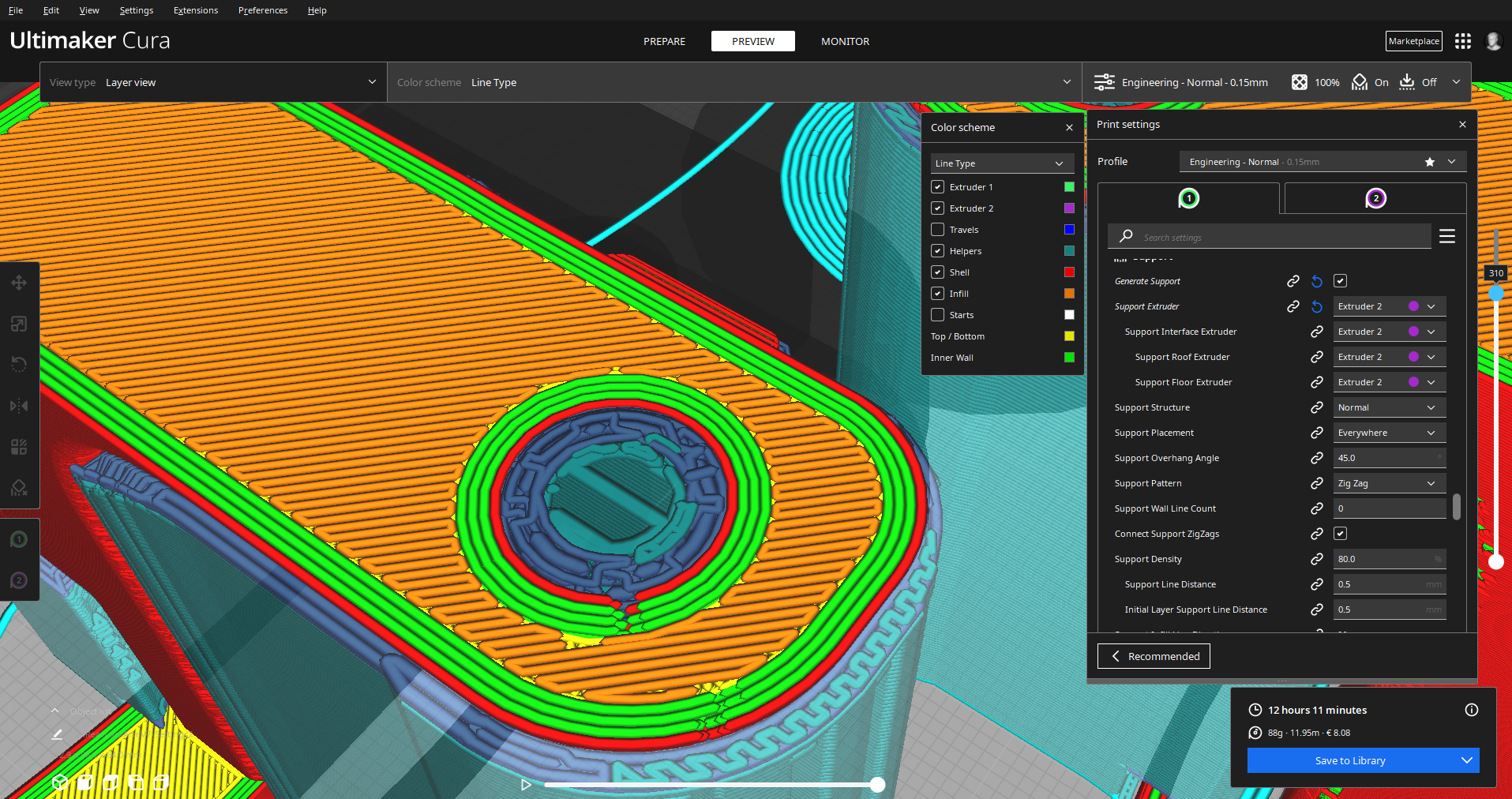Open the Line Type dropdown in Color scheme panel
Screen dimensions: 1512x799
point(1002,163)
